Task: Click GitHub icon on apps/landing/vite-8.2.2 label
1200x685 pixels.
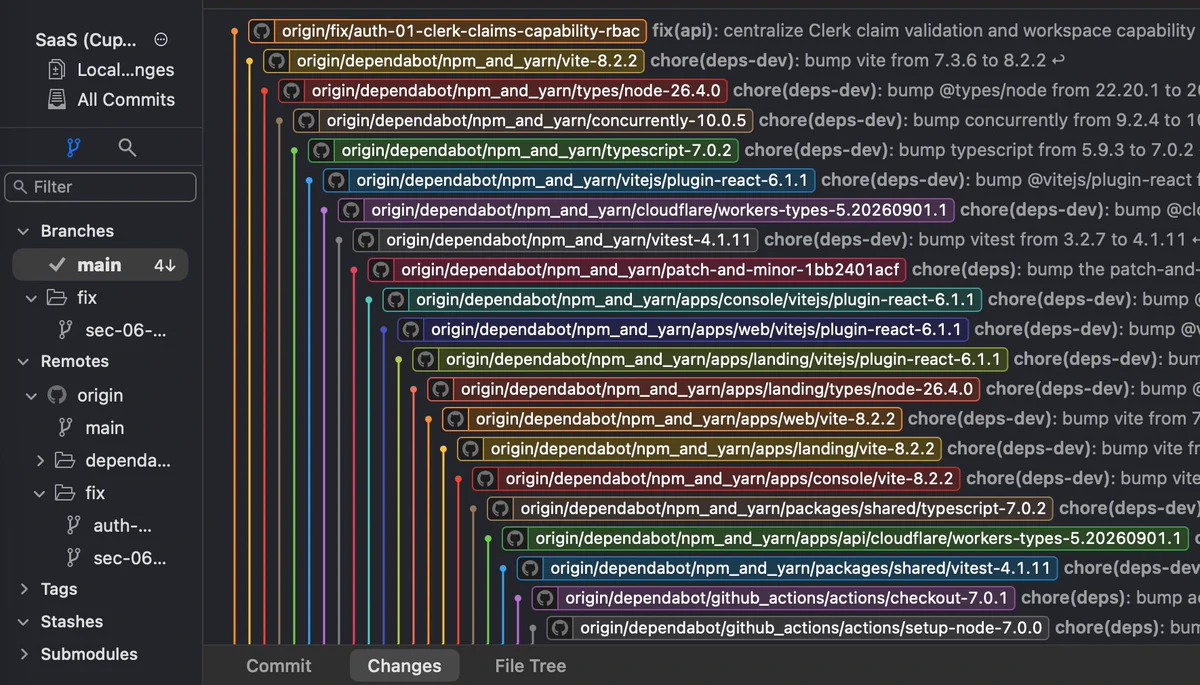Action: coord(472,449)
